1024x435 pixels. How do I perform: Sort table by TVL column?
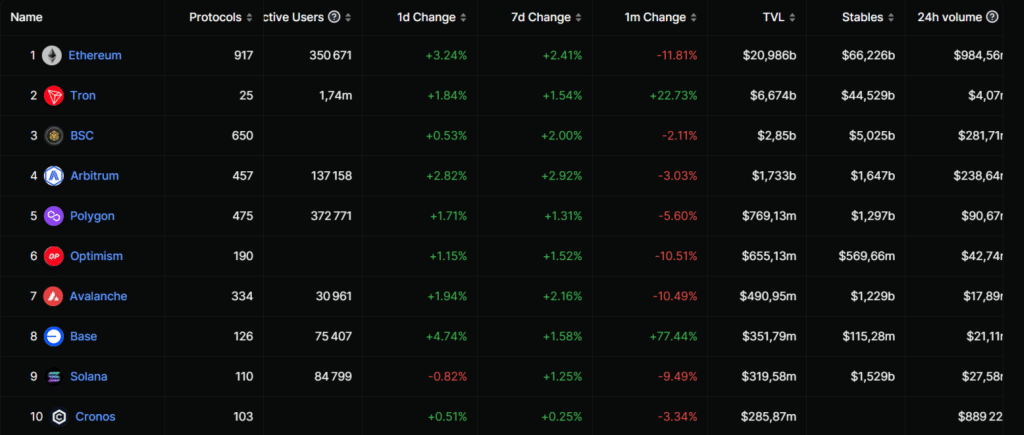pyautogui.click(x=780, y=18)
